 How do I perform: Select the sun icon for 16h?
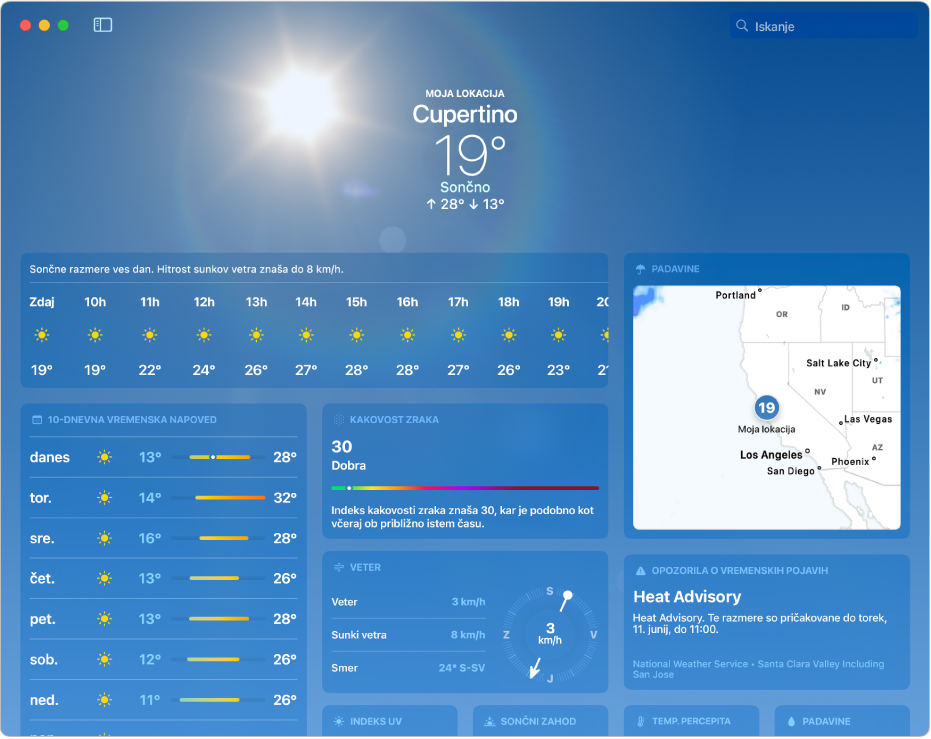[407, 335]
